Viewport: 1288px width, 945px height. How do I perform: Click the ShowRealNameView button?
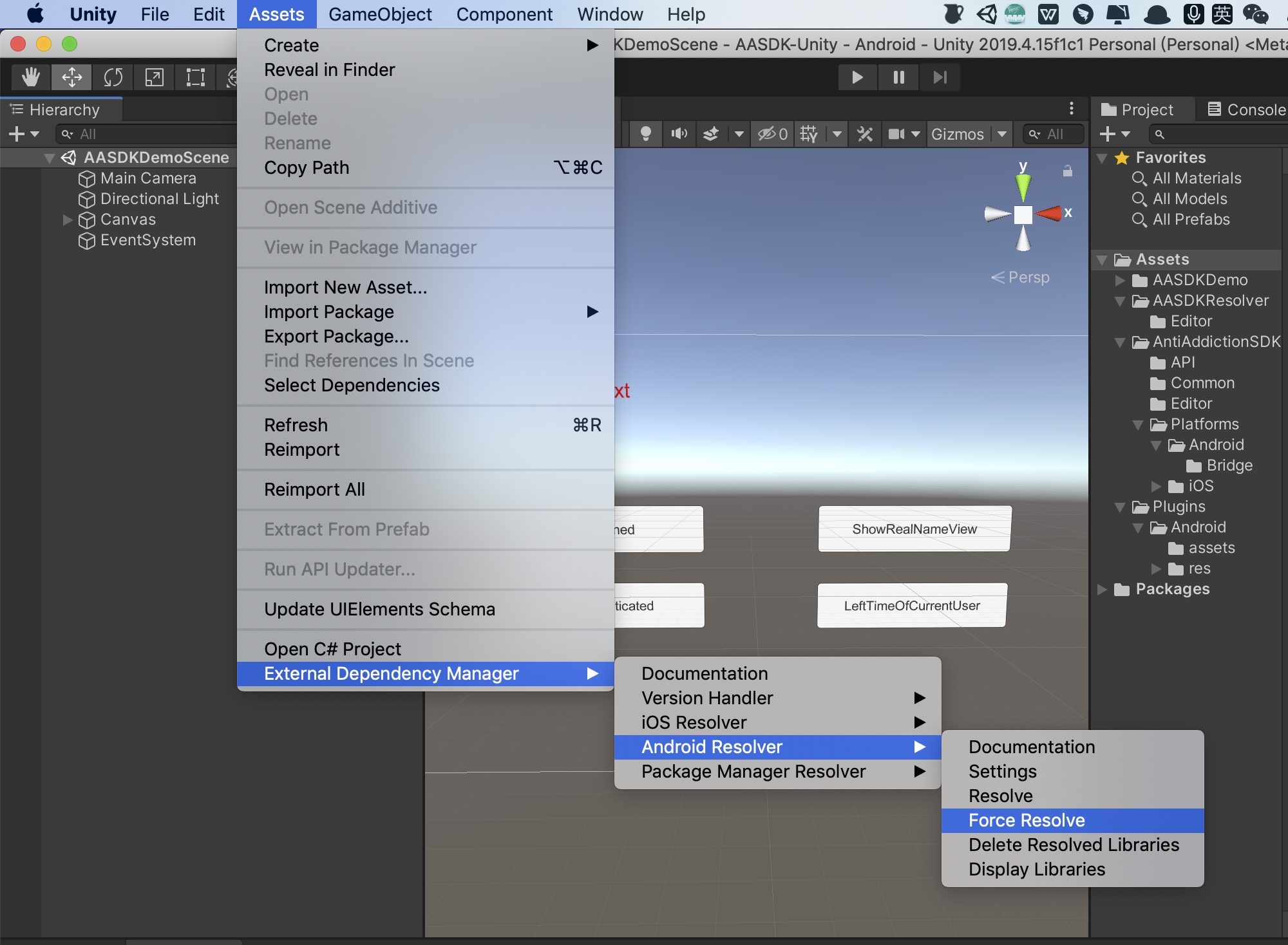[x=914, y=529]
